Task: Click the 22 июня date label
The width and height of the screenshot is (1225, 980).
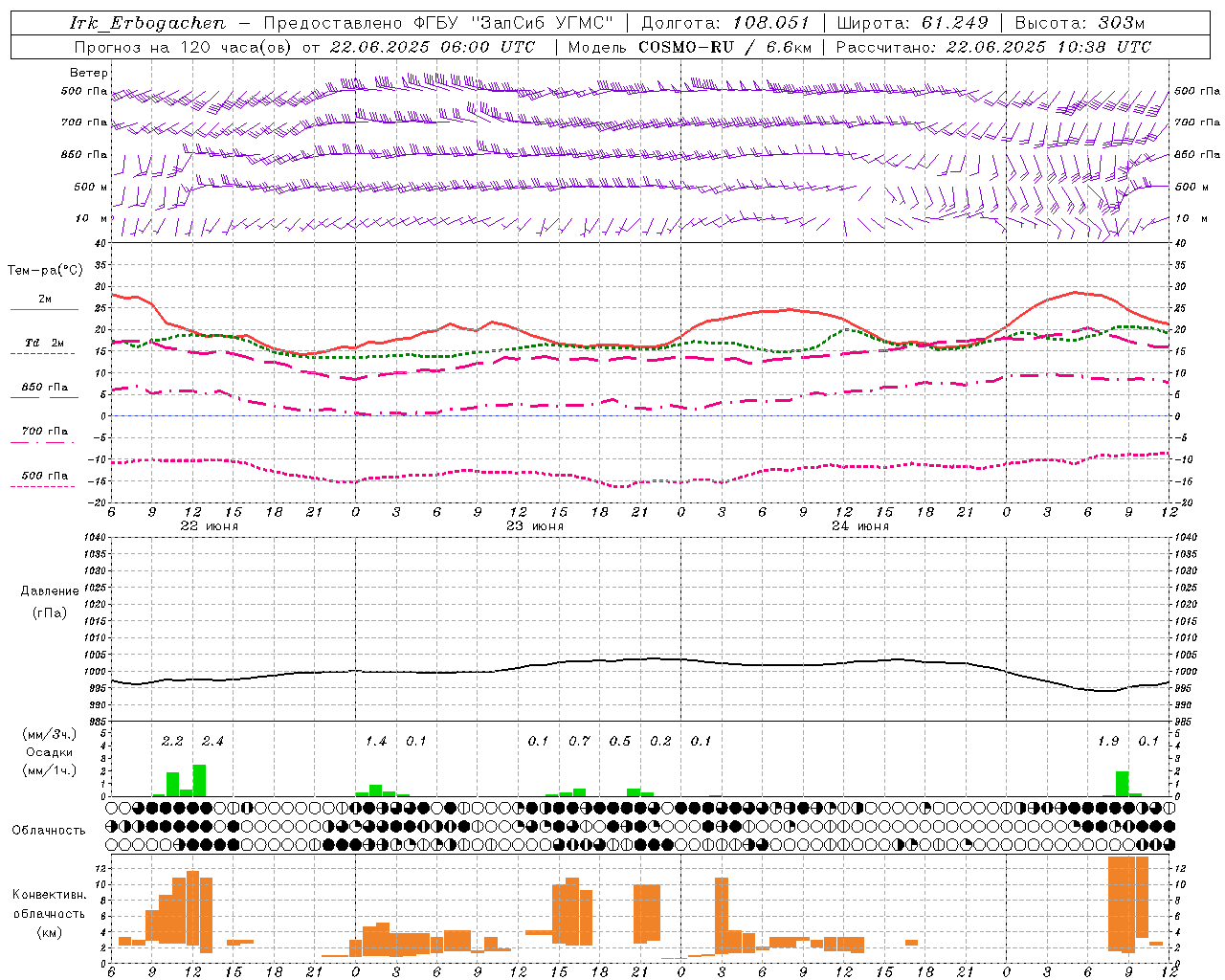Action: 210,525
